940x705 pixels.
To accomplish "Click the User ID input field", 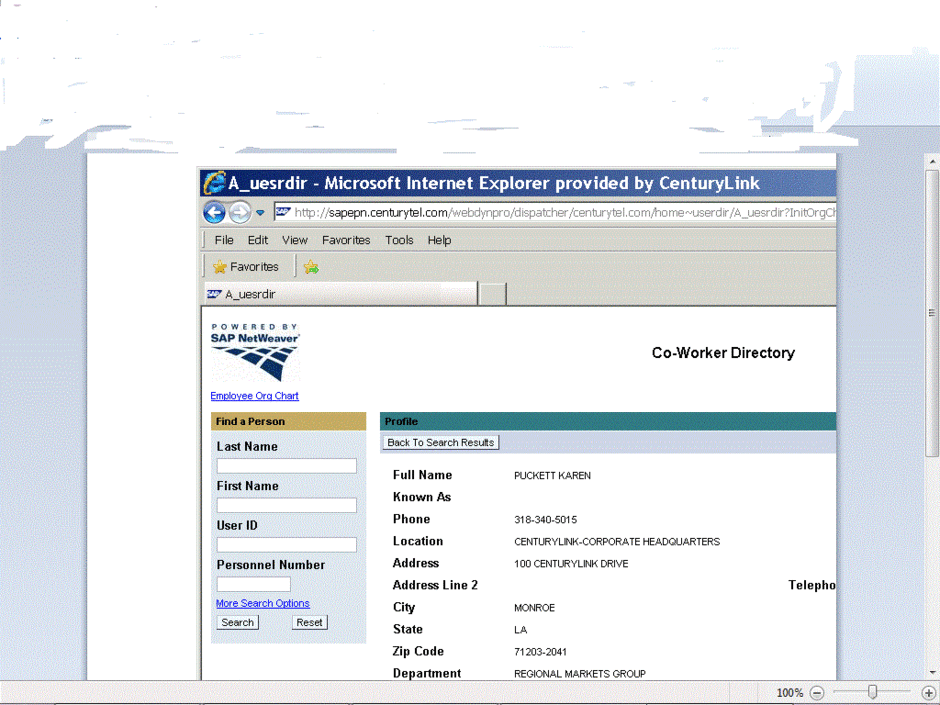I will tap(287, 544).
